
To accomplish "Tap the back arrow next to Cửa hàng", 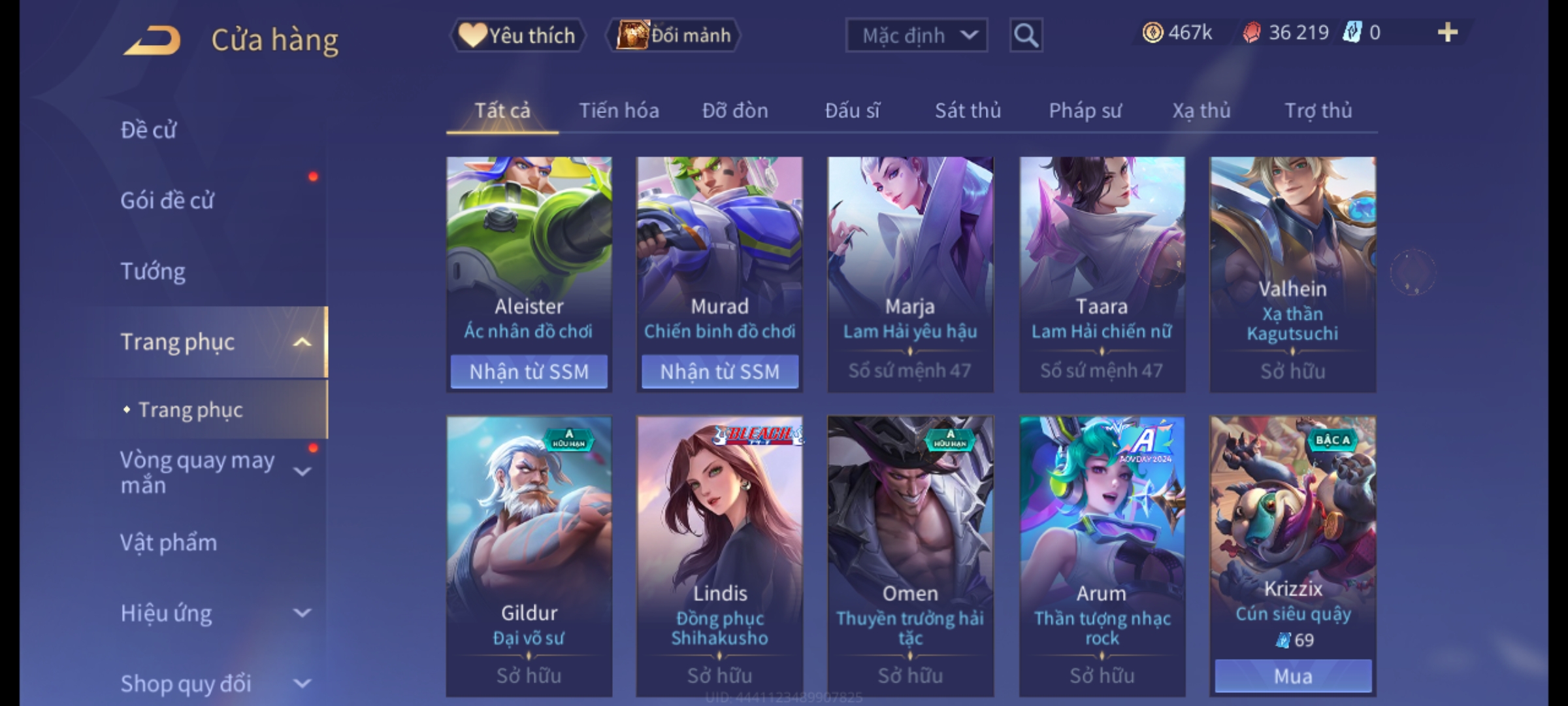I will tap(152, 41).
